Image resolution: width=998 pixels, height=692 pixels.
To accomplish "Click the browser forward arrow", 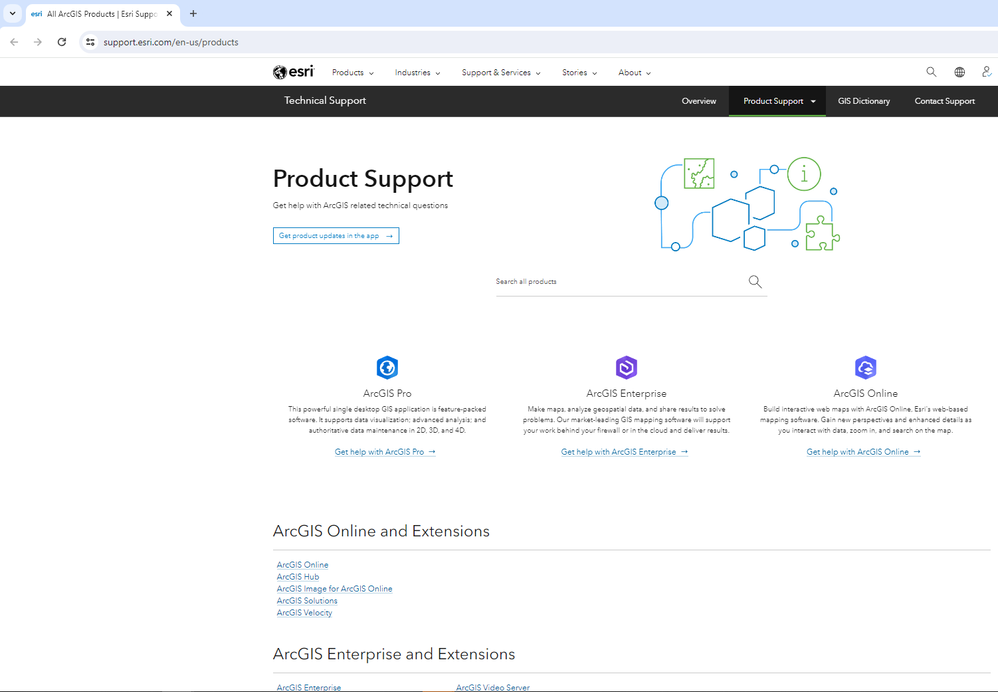I will 38,42.
